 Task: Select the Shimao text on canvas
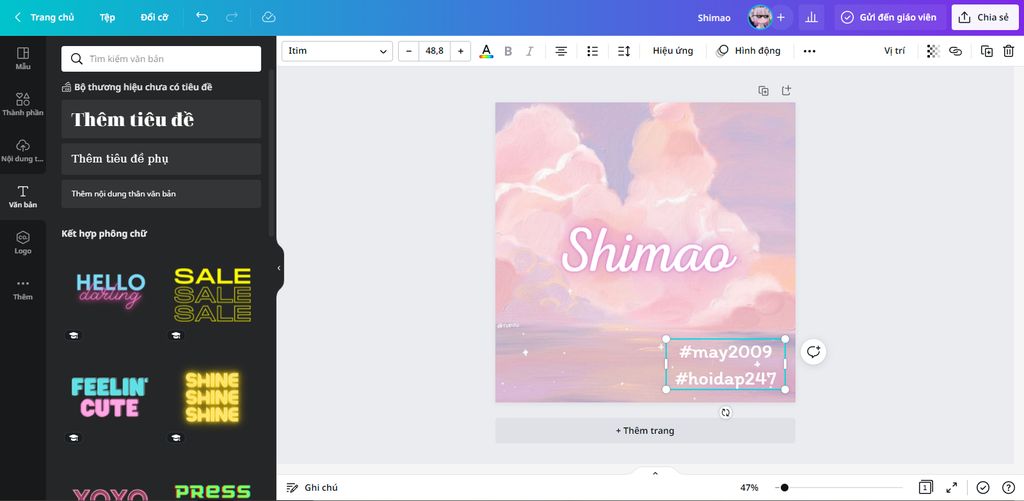coord(648,251)
